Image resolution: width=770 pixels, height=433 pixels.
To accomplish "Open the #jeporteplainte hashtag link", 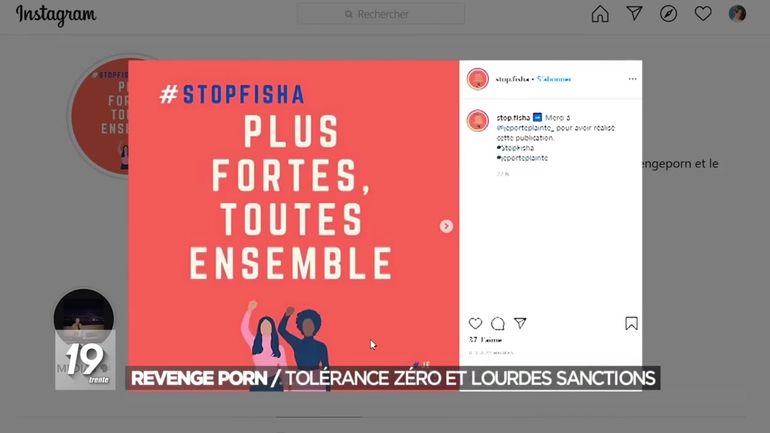I will pos(522,158).
